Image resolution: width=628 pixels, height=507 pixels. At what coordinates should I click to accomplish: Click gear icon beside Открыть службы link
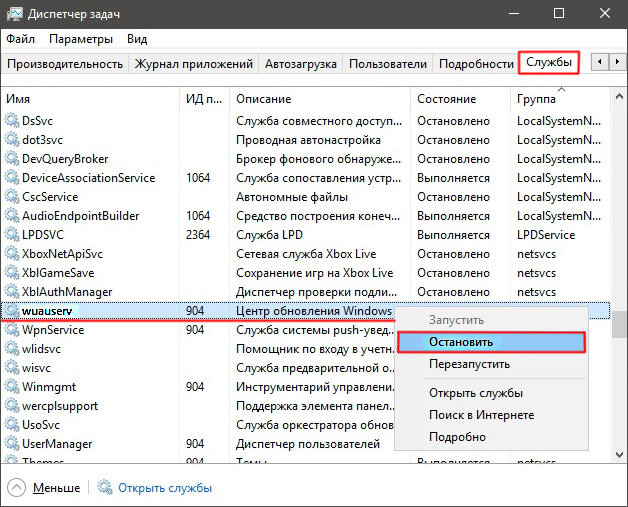coord(105,487)
